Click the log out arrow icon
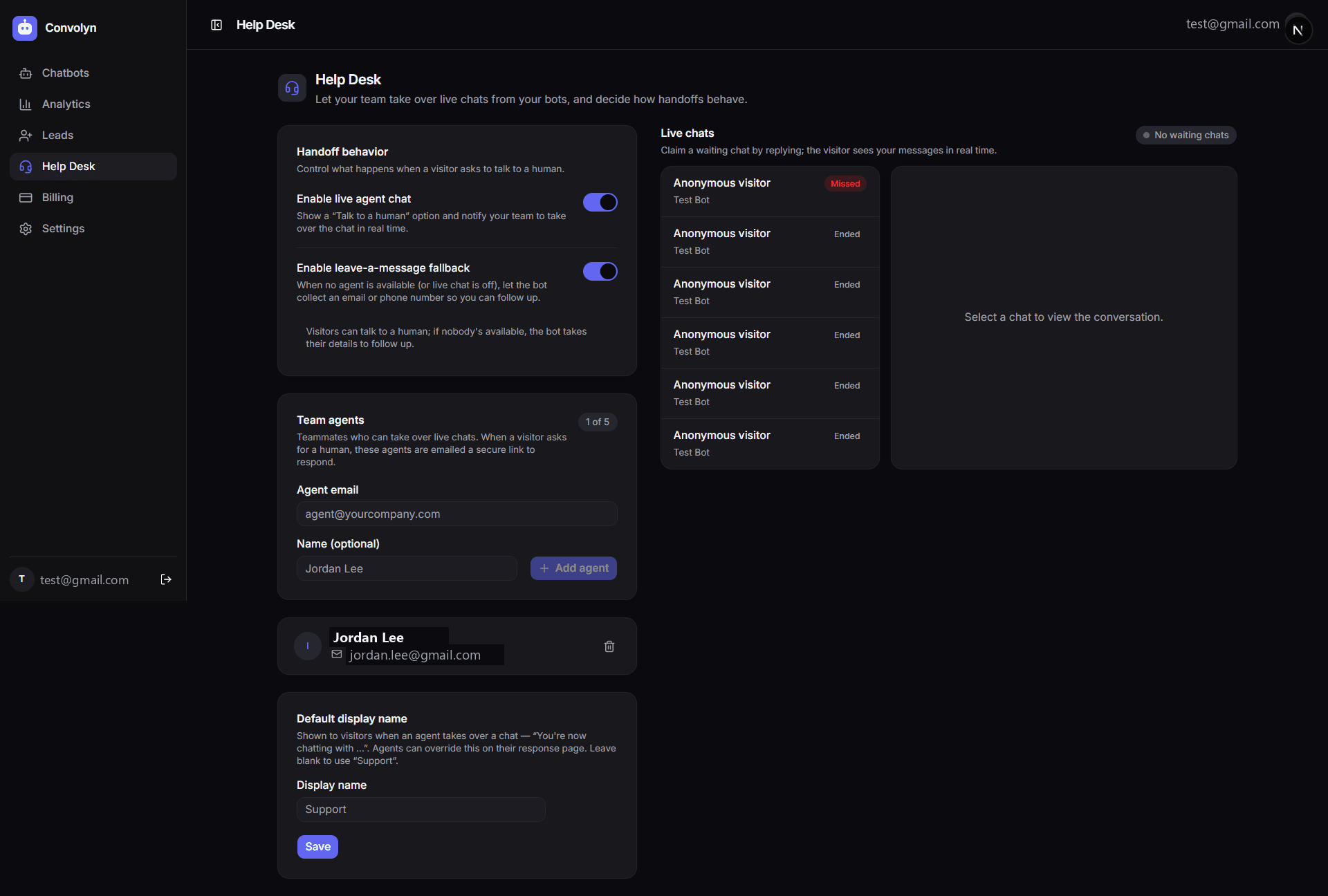1328x896 pixels. pos(166,579)
